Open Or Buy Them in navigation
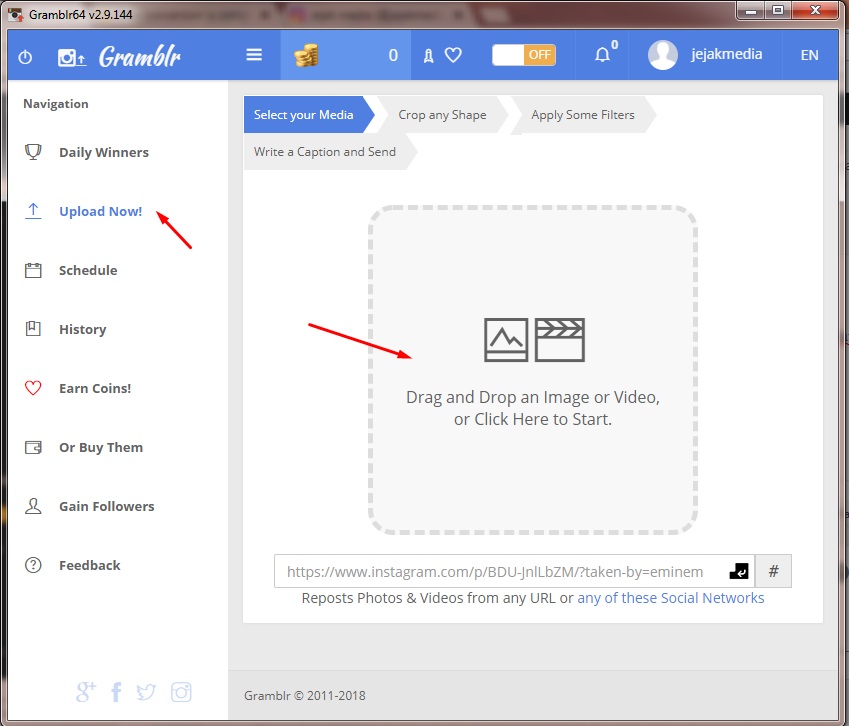 101,447
